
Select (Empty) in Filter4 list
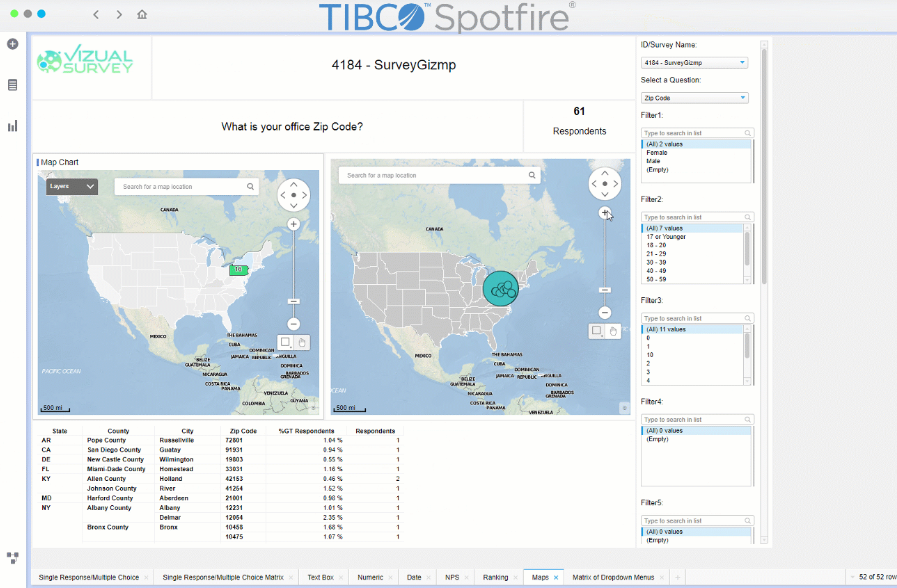tap(657, 439)
